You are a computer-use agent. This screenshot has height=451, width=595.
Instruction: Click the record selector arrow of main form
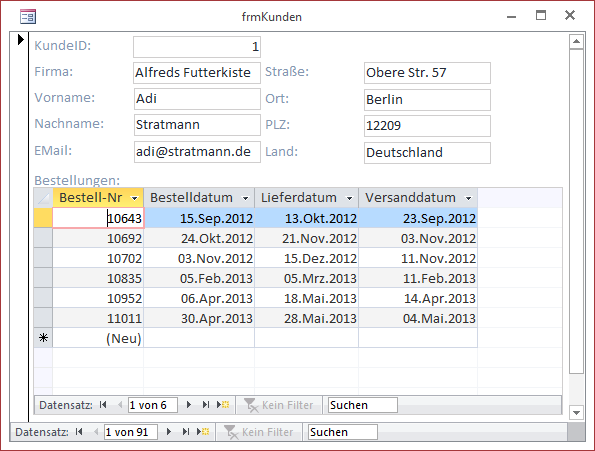pyautogui.click(x=20, y=39)
